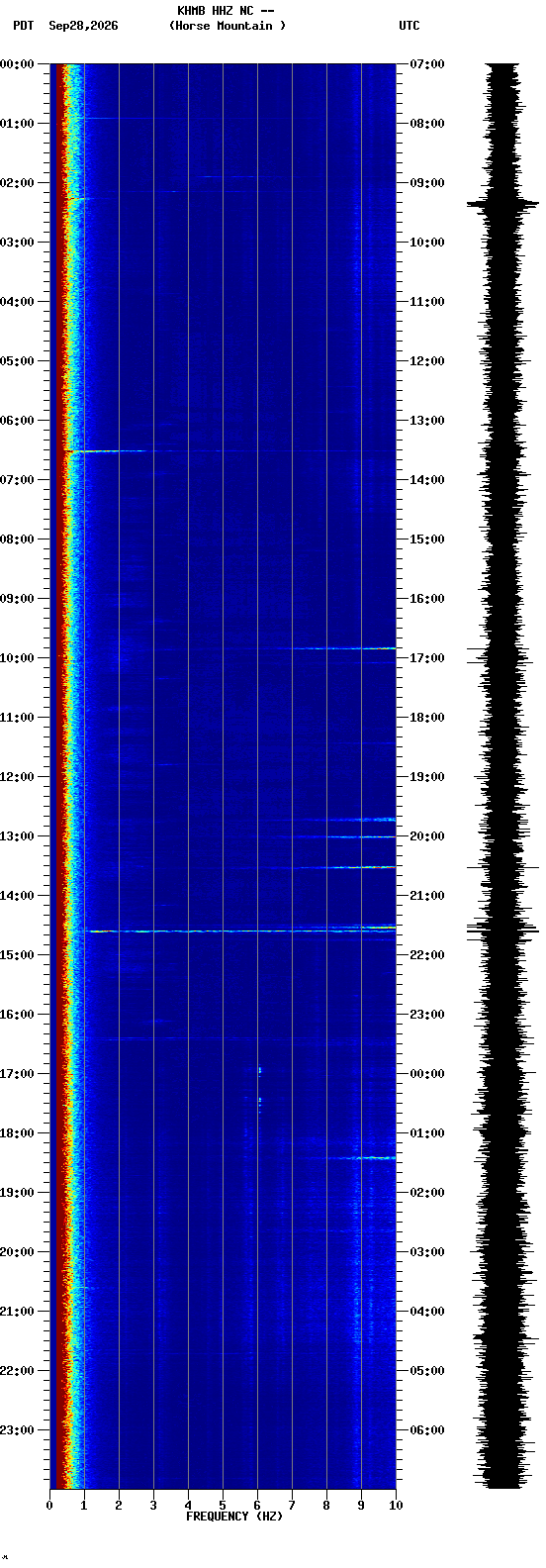This screenshot has width=546, height=1568.
Task: Click the waveform amplitude spike near 02:20 PDT
Action: coord(502,204)
